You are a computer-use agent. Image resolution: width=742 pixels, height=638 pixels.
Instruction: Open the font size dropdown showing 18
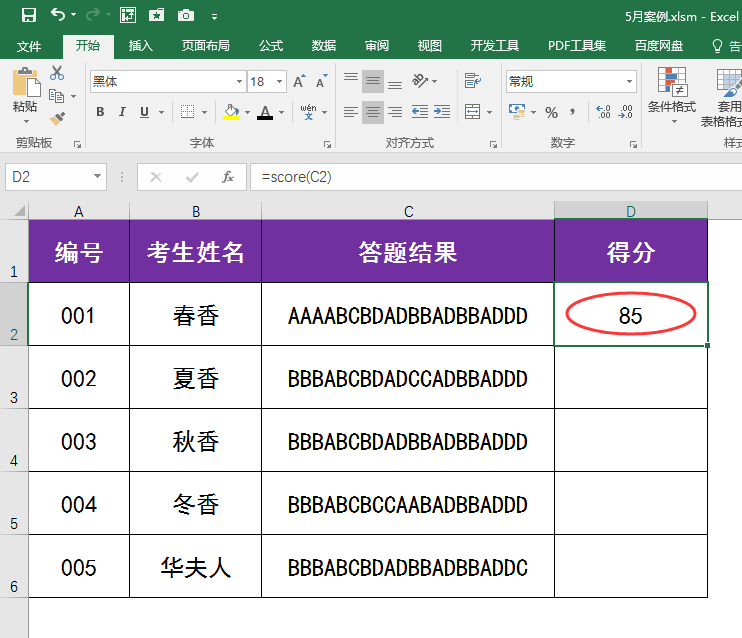tap(280, 82)
